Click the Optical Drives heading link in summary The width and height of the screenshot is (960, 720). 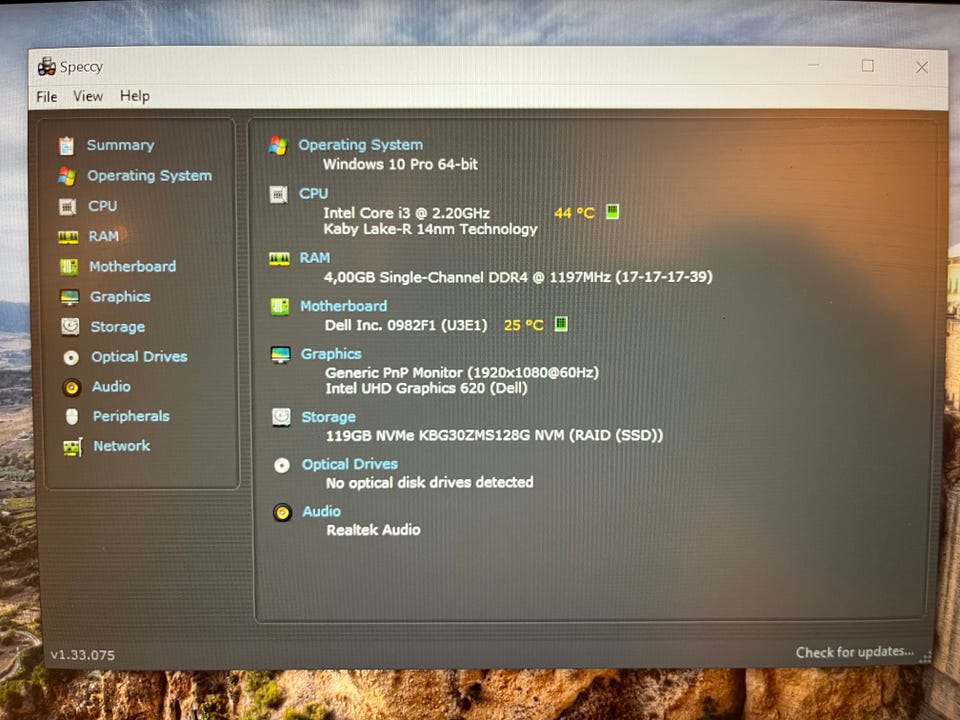[x=350, y=464]
